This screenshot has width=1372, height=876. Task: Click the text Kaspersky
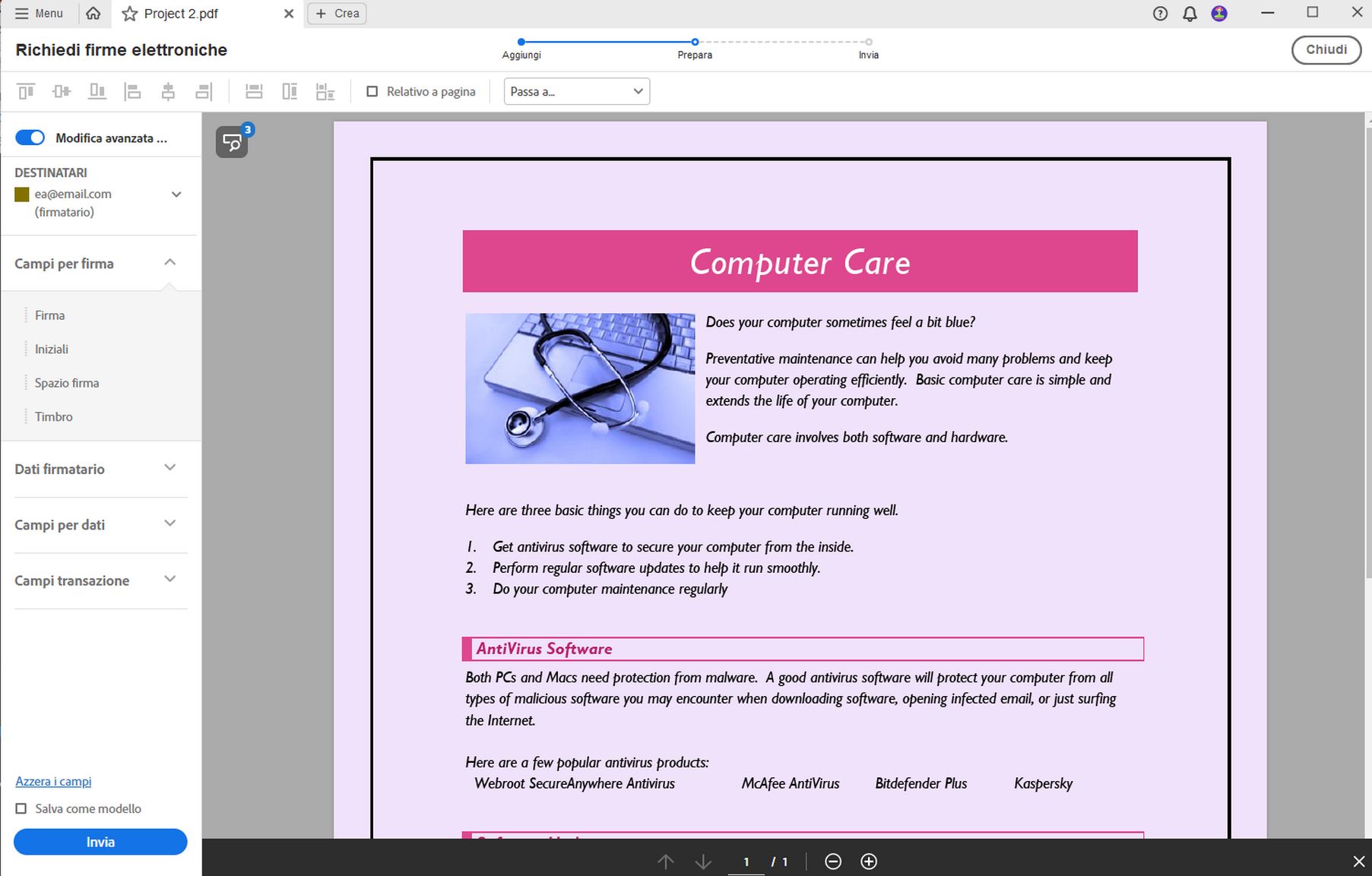click(x=1043, y=783)
